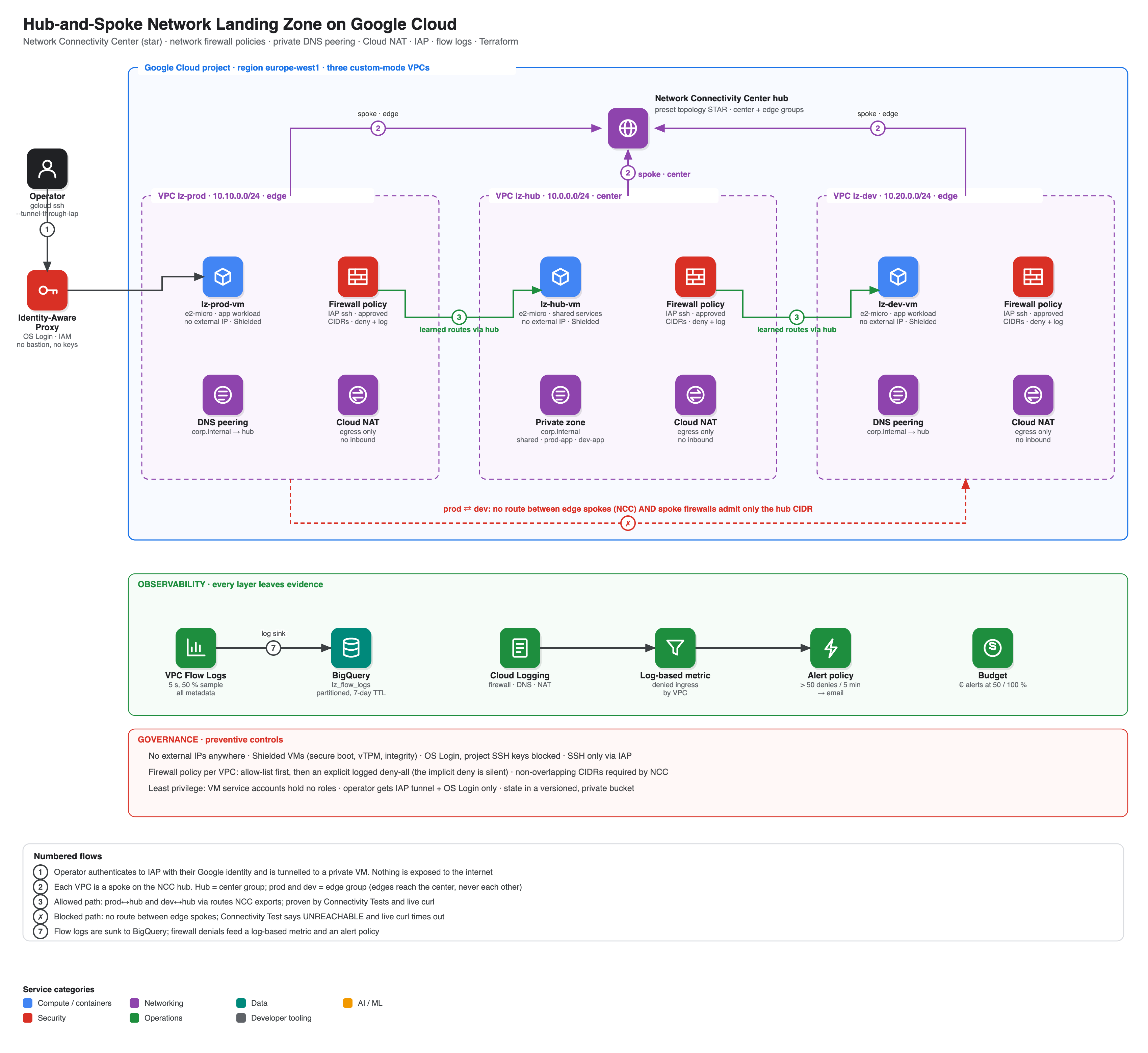This screenshot has width=1148, height=1053.
Task: Select the VPC lz-hub center group label
Action: coord(558,196)
